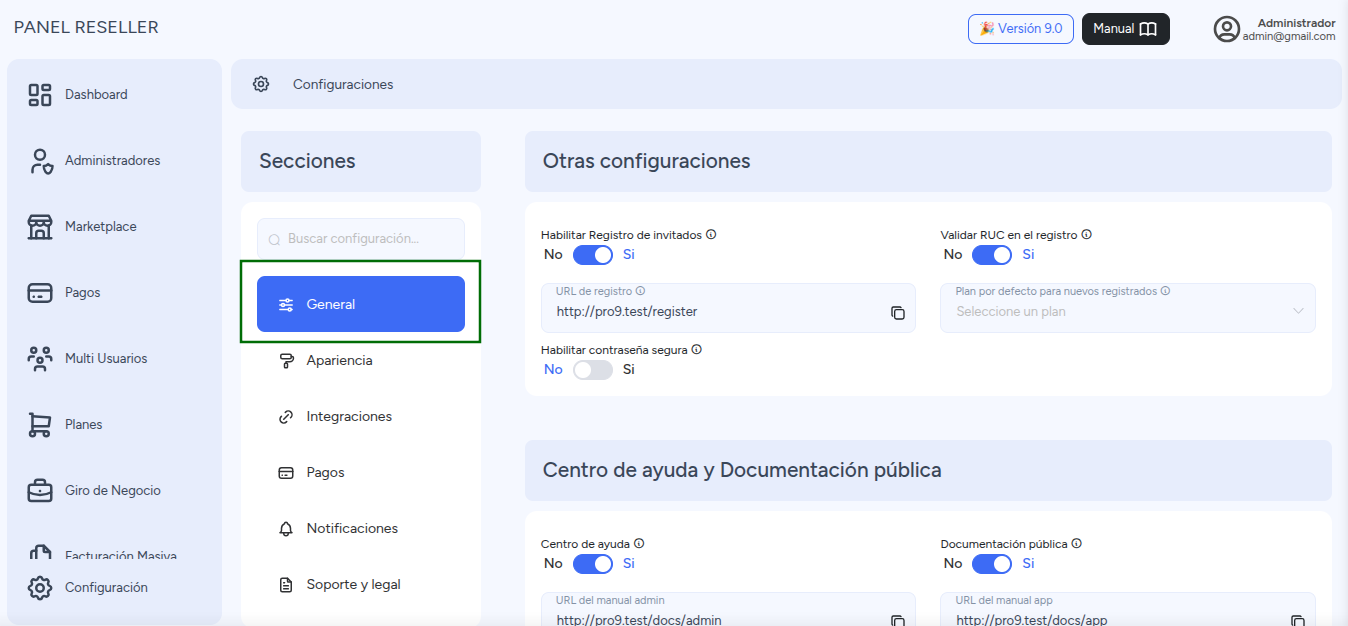The width and height of the screenshot is (1348, 626).
Task: Select the Giro de Negocio briefcase icon
Action: pyautogui.click(x=40, y=491)
